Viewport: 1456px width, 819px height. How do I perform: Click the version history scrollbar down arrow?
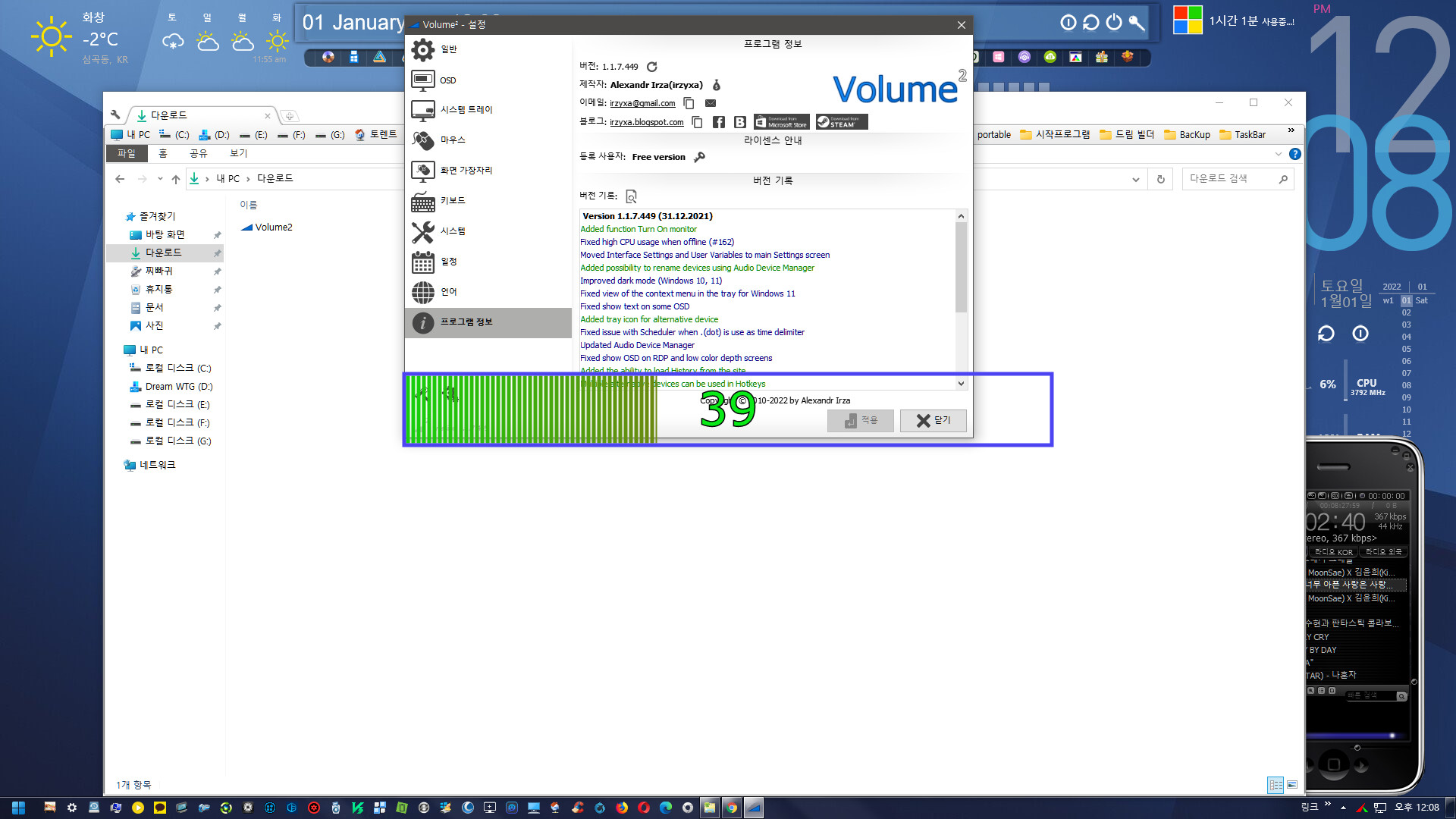(x=961, y=384)
